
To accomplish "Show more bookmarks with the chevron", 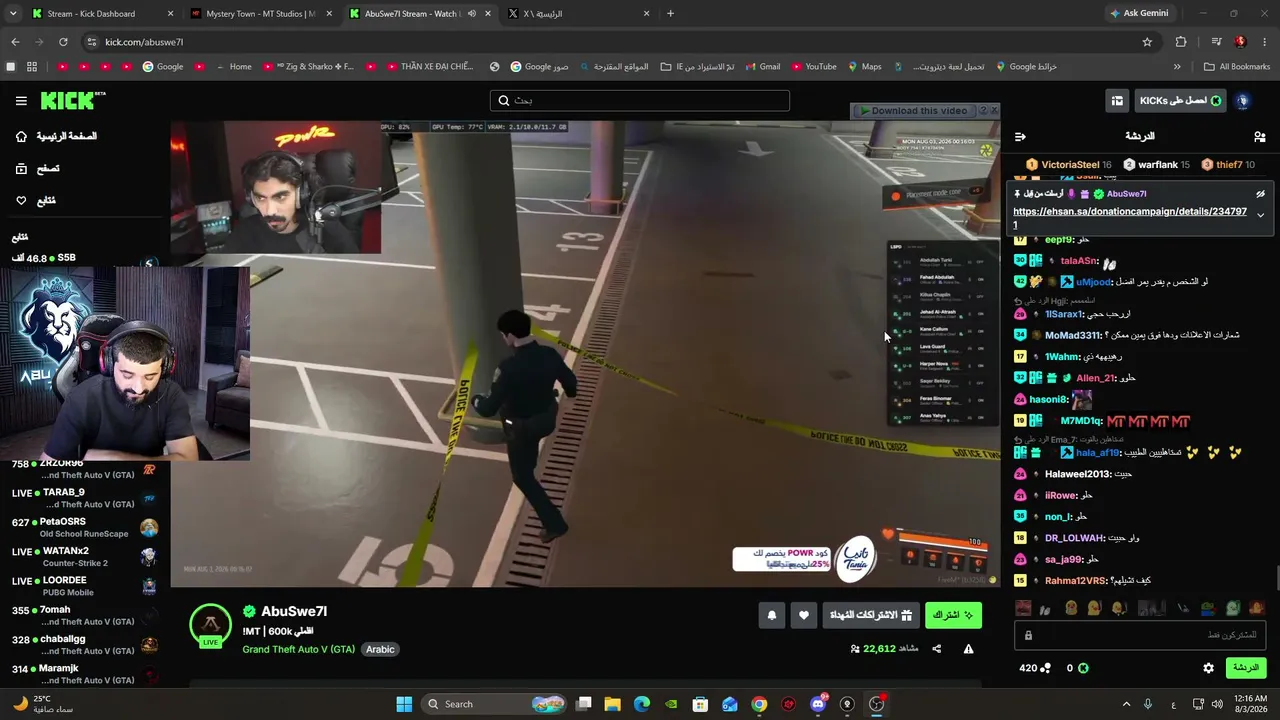I will pos(1177,67).
